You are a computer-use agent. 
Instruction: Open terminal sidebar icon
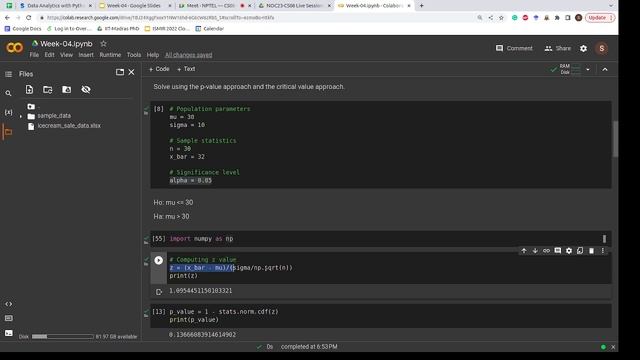(9, 333)
